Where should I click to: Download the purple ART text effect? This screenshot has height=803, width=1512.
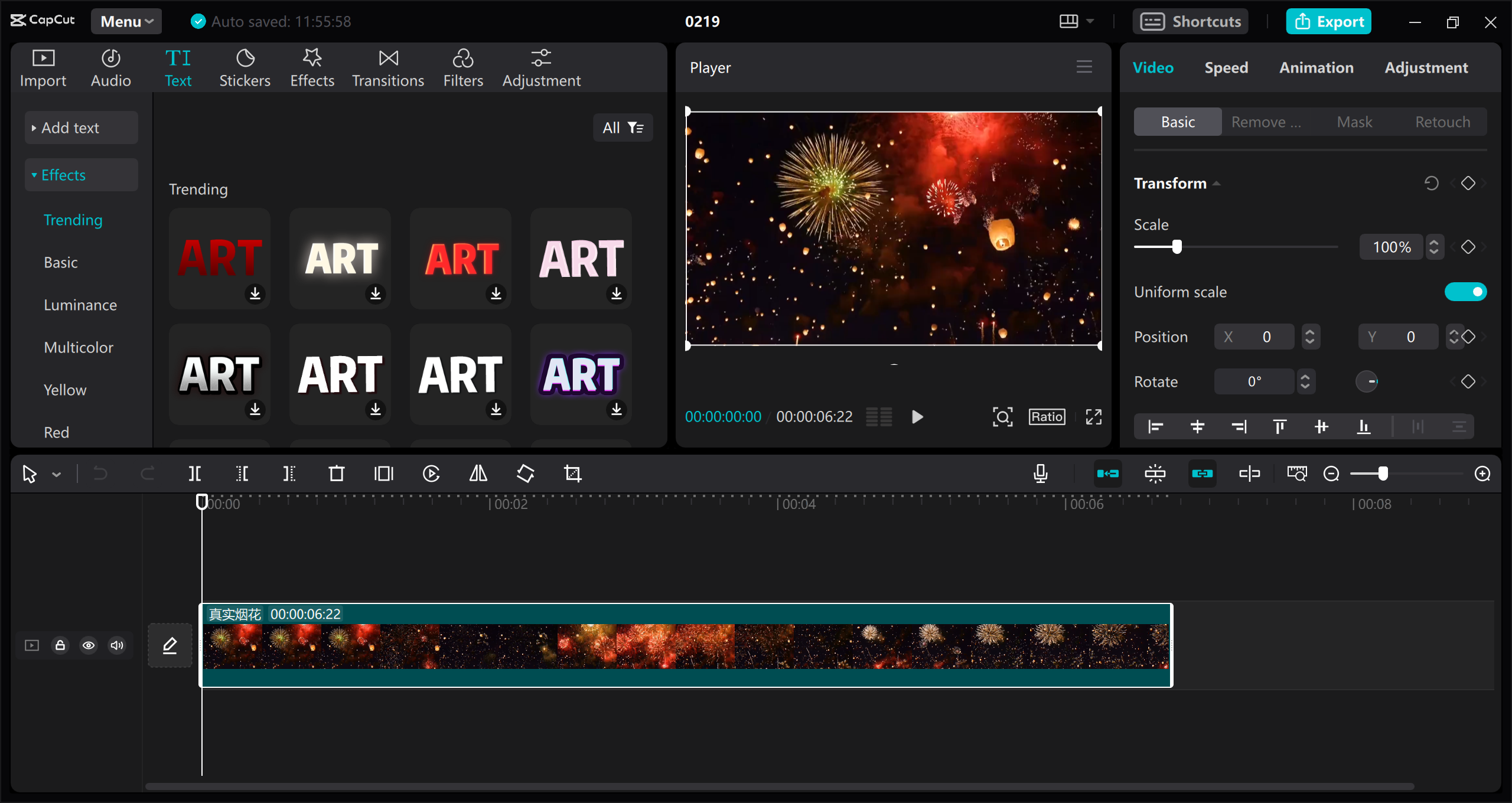[616, 409]
